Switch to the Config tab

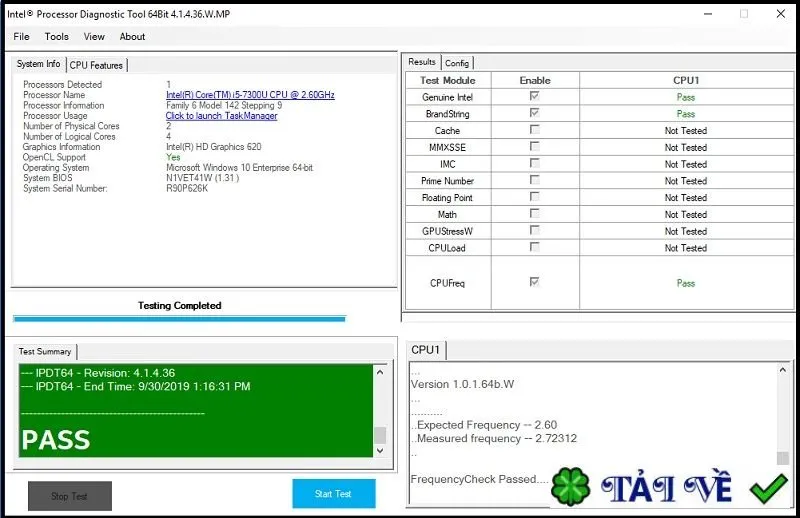click(457, 63)
